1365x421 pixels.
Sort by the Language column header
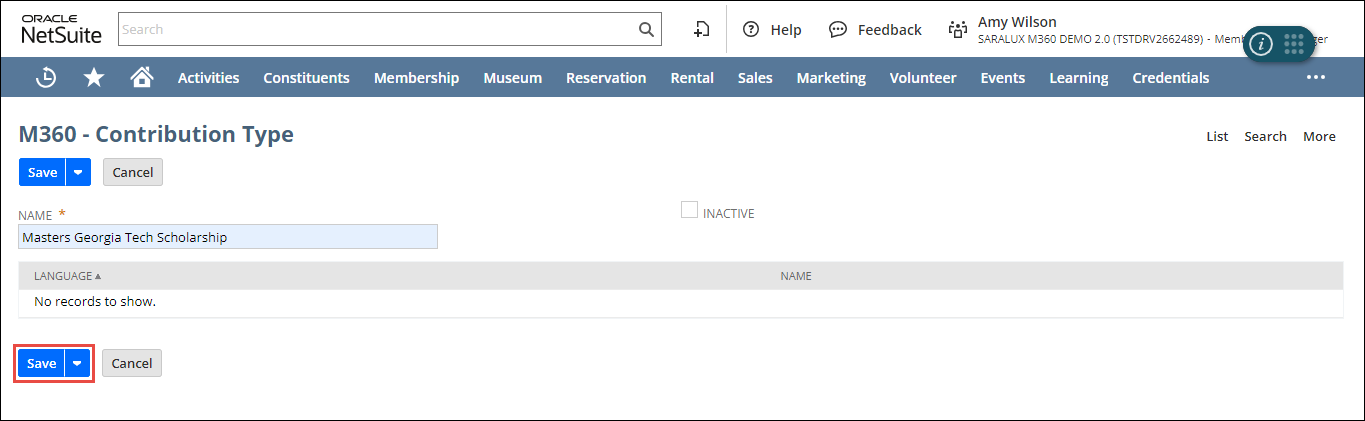[67, 276]
